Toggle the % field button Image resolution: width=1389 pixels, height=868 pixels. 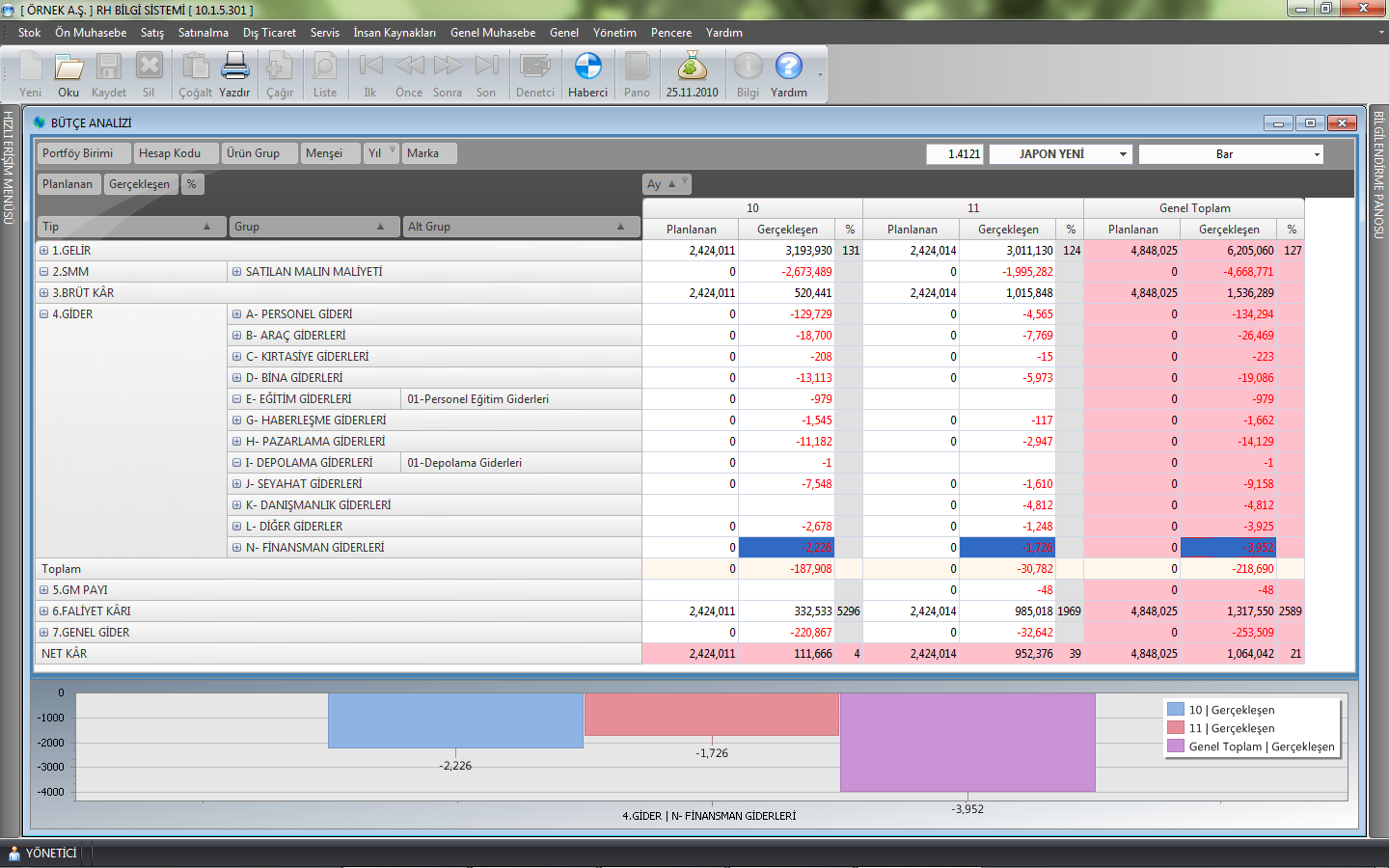[192, 184]
